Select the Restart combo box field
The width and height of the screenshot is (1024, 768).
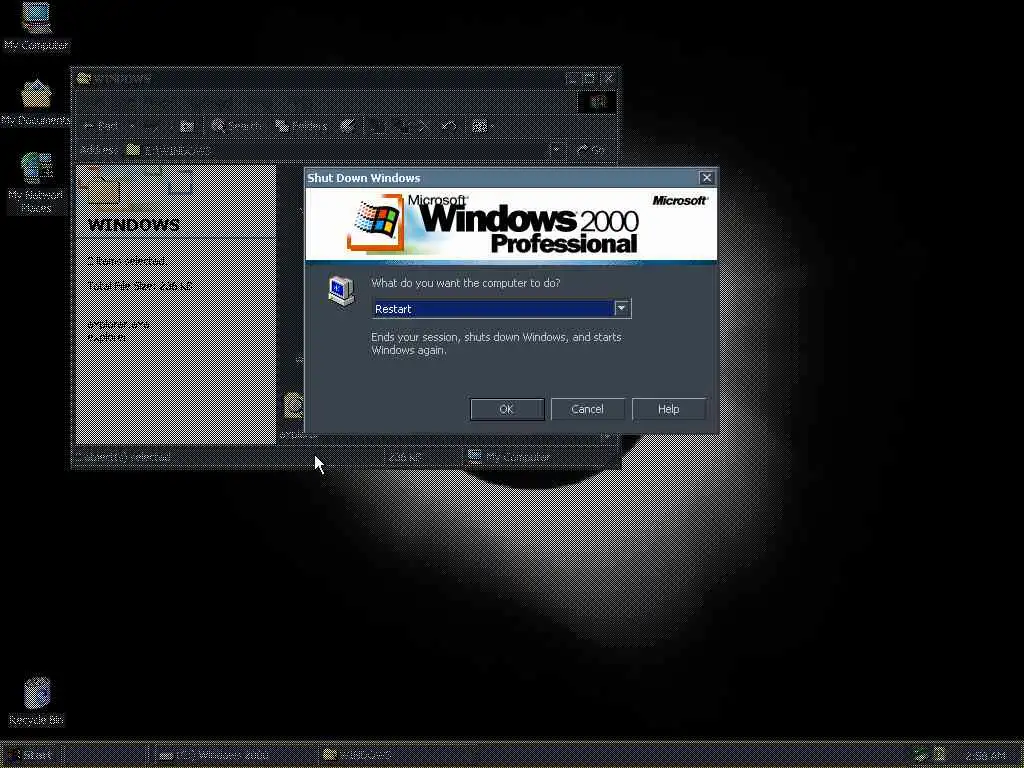click(x=501, y=309)
